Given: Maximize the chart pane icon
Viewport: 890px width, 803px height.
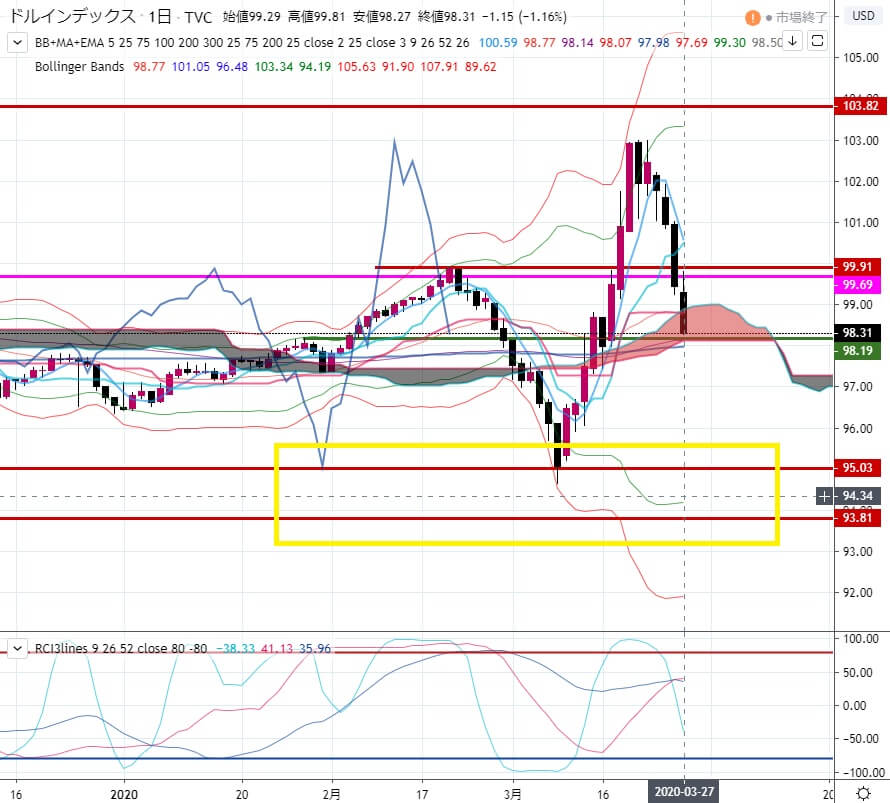Looking at the screenshot, I should point(817,41).
